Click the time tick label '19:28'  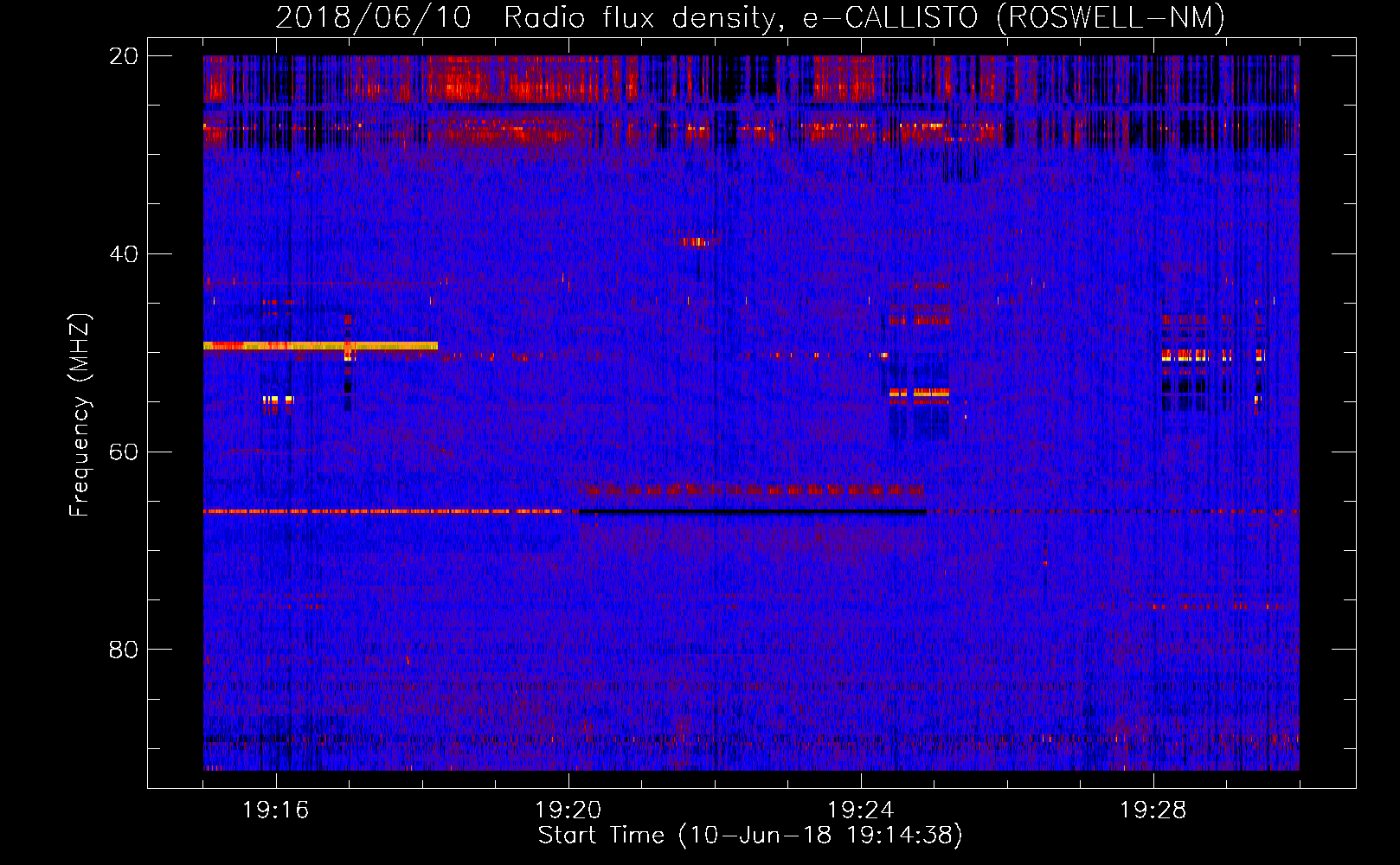(x=1153, y=811)
